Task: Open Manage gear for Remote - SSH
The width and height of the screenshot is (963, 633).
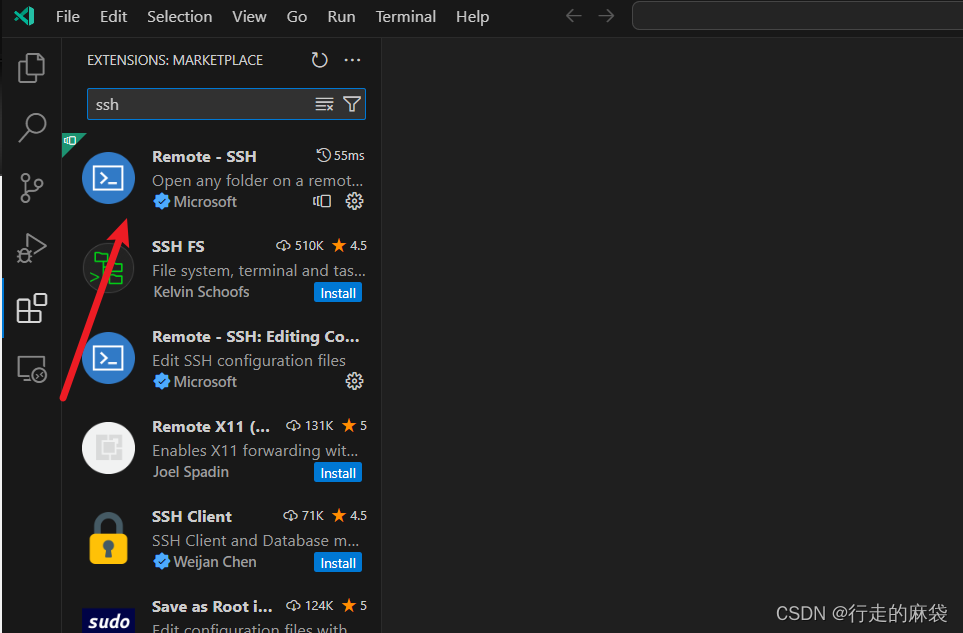Action: coord(354,201)
